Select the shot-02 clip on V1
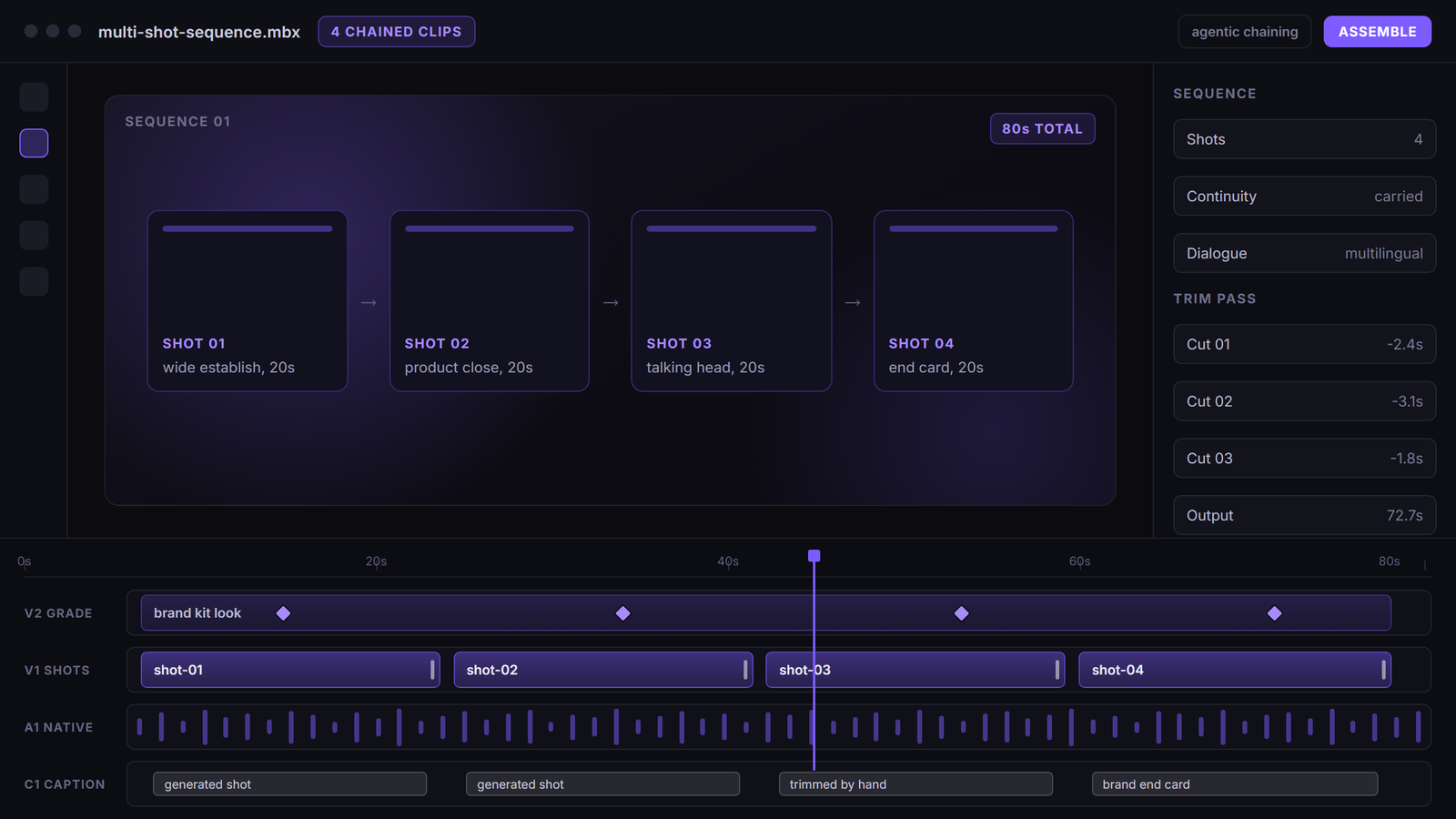Screen dimensions: 1456x819 (603, 670)
